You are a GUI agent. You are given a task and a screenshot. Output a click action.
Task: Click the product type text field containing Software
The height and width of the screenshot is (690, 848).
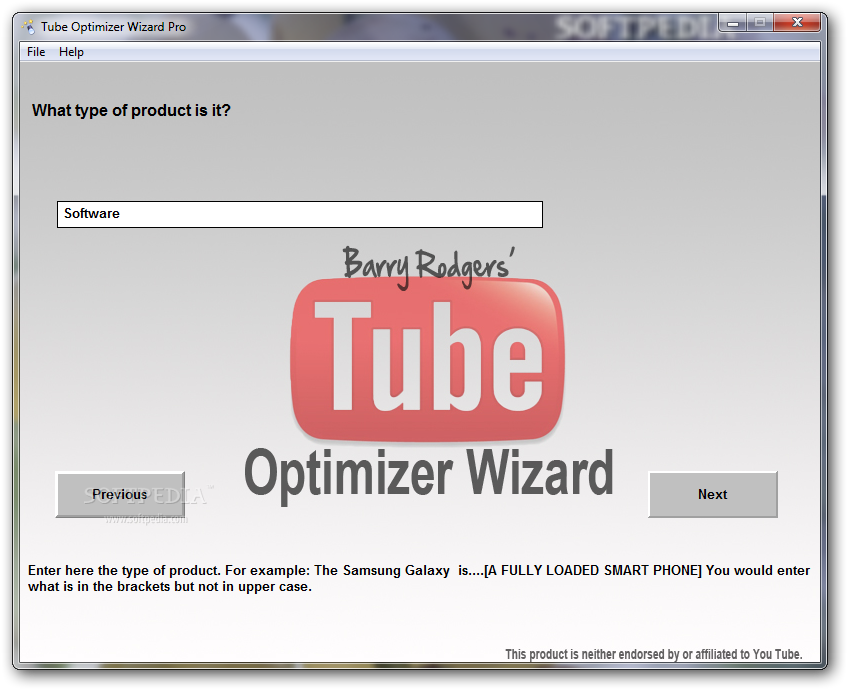pos(300,214)
